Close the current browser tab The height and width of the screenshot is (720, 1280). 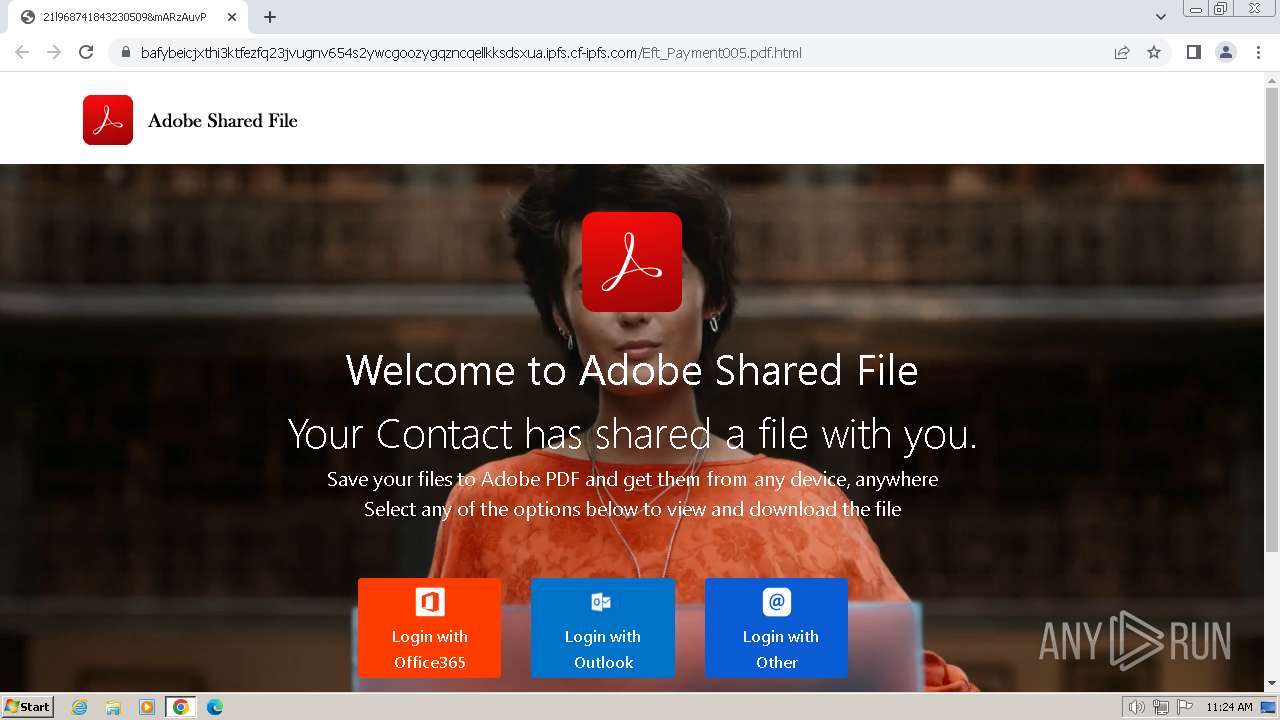[232, 17]
